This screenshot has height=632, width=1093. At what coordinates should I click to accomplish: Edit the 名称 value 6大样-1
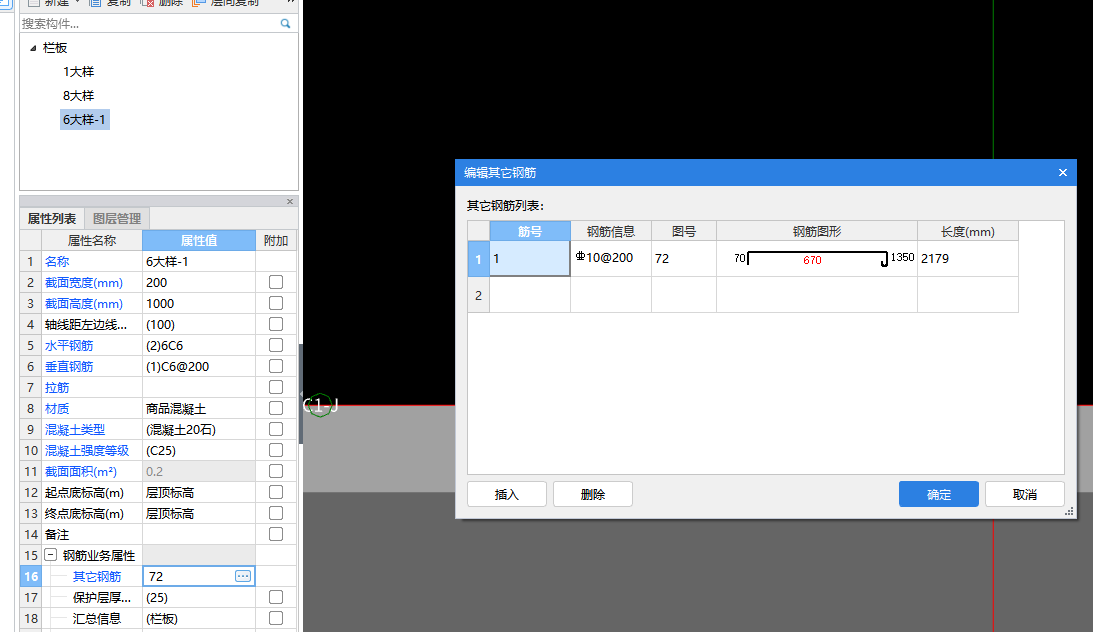tap(199, 262)
